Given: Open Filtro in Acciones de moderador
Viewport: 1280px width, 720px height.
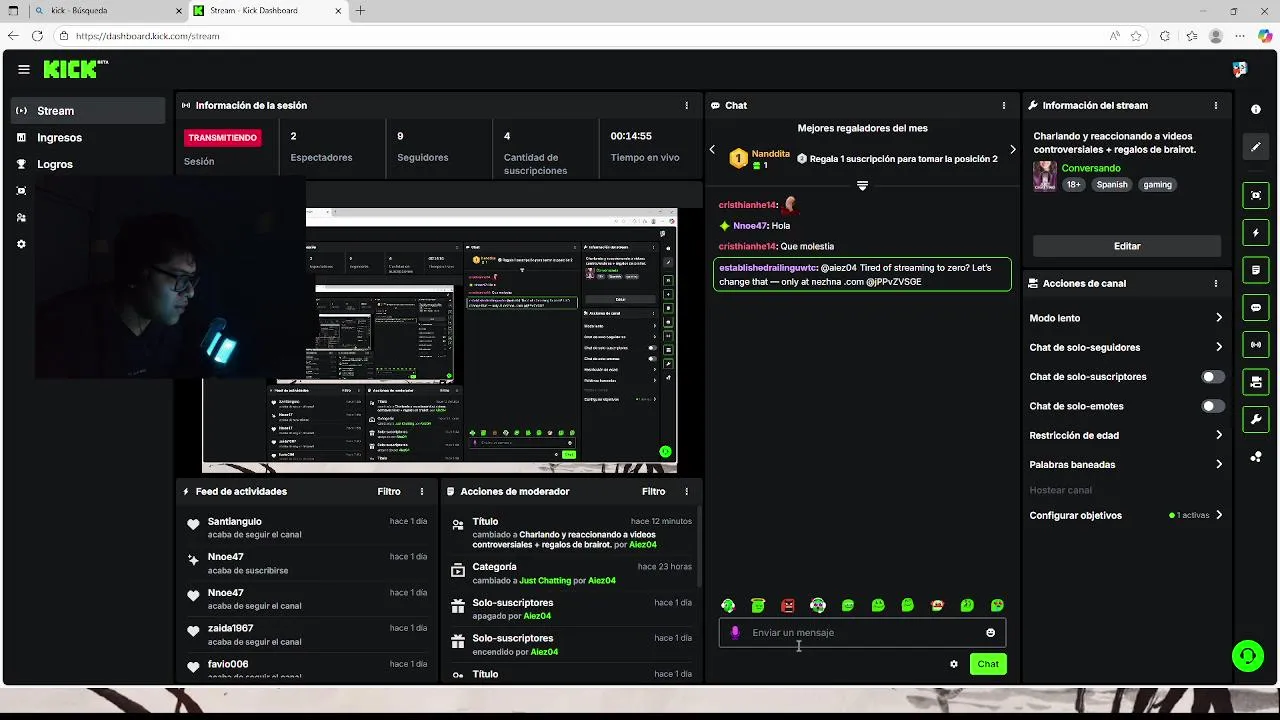Looking at the screenshot, I should click(x=653, y=492).
